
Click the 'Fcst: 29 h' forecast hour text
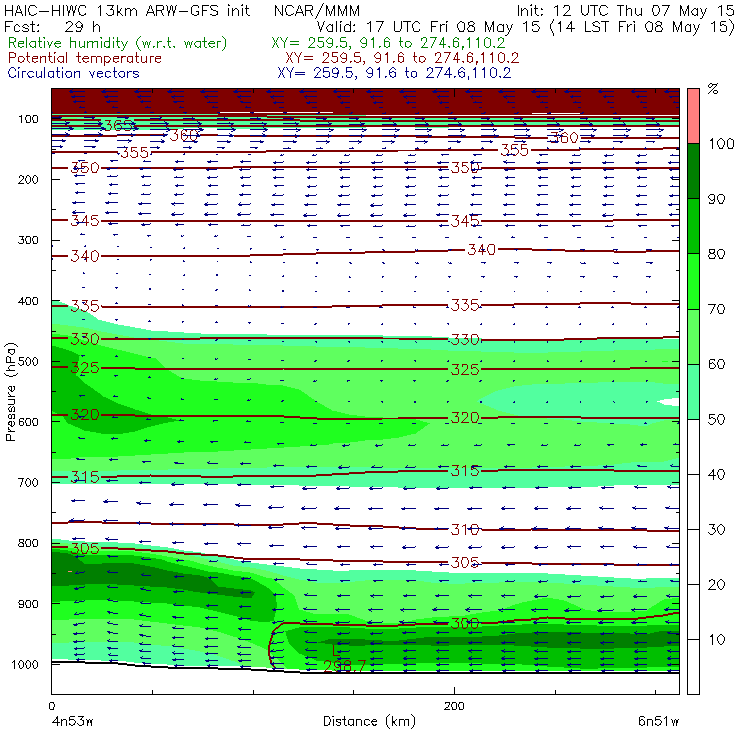click(52, 26)
